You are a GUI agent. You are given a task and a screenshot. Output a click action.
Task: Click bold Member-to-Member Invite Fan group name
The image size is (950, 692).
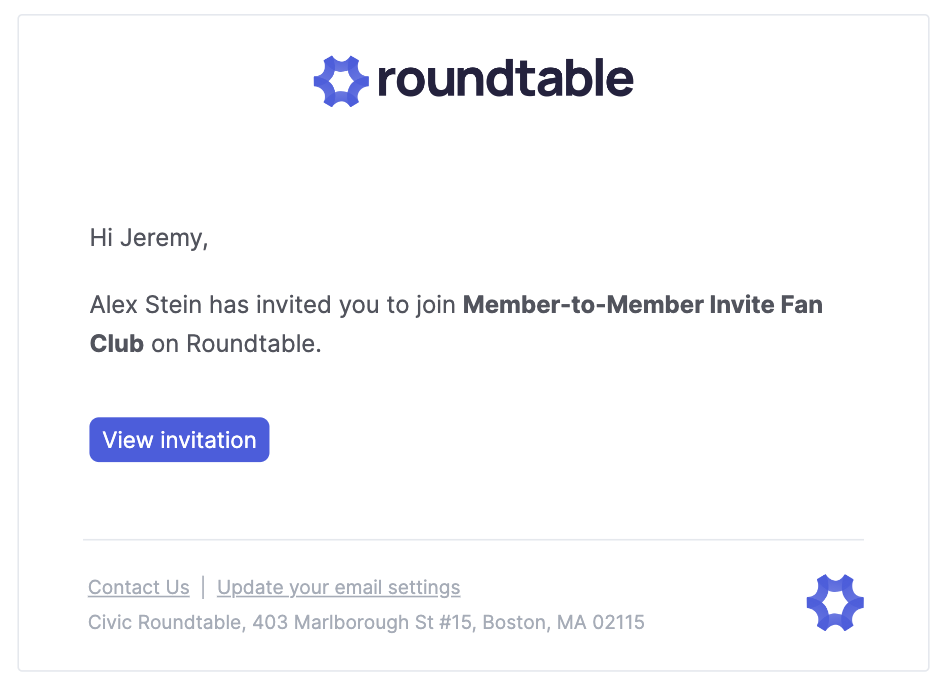pos(643,304)
